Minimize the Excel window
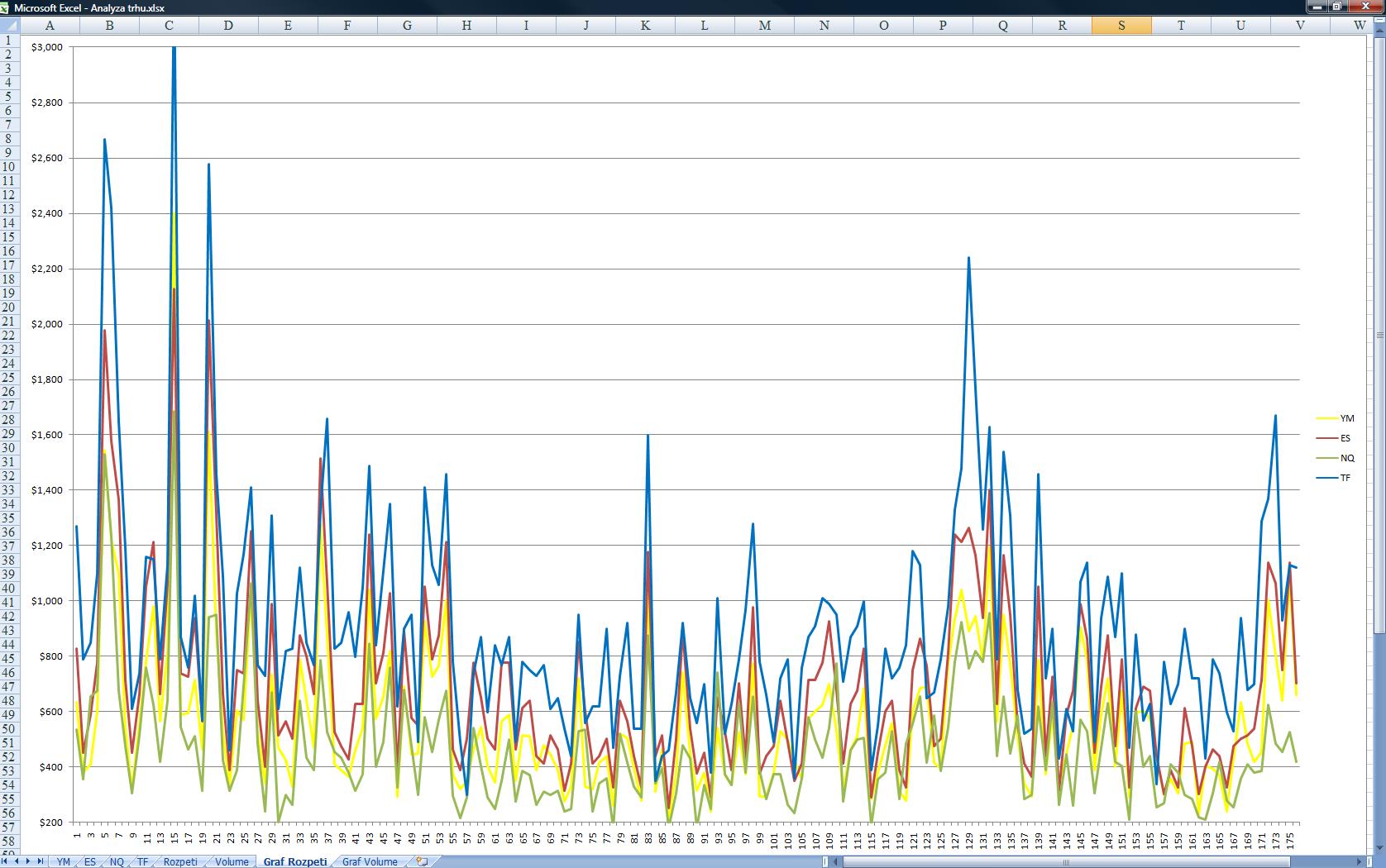Viewport: 1386px width, 868px height. click(x=1317, y=7)
